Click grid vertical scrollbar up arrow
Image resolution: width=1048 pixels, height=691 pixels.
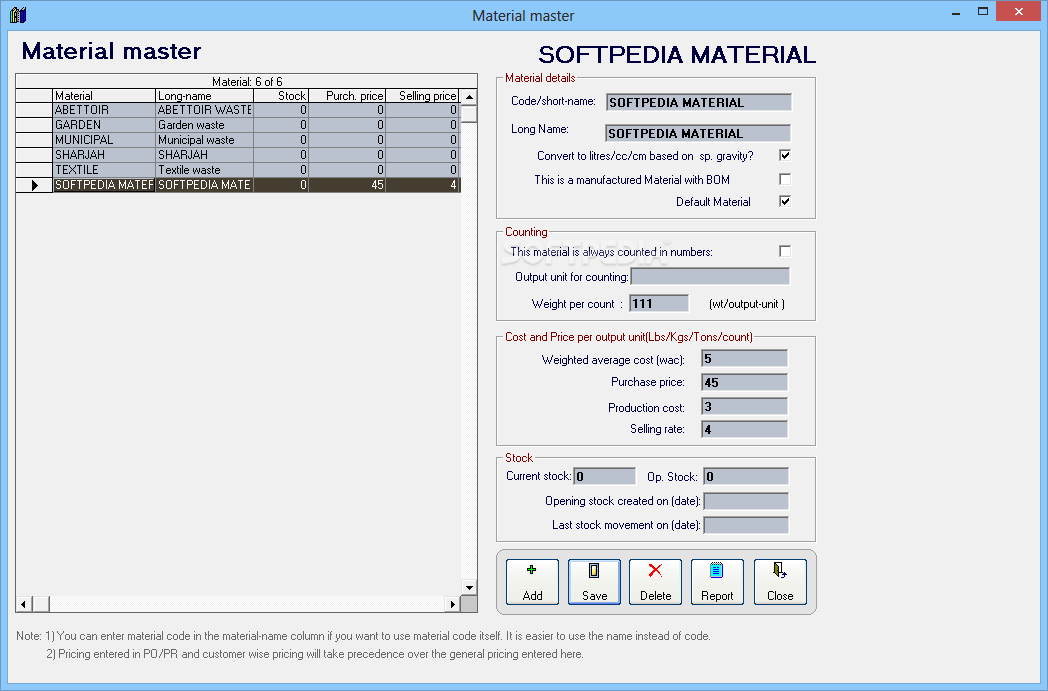469,97
